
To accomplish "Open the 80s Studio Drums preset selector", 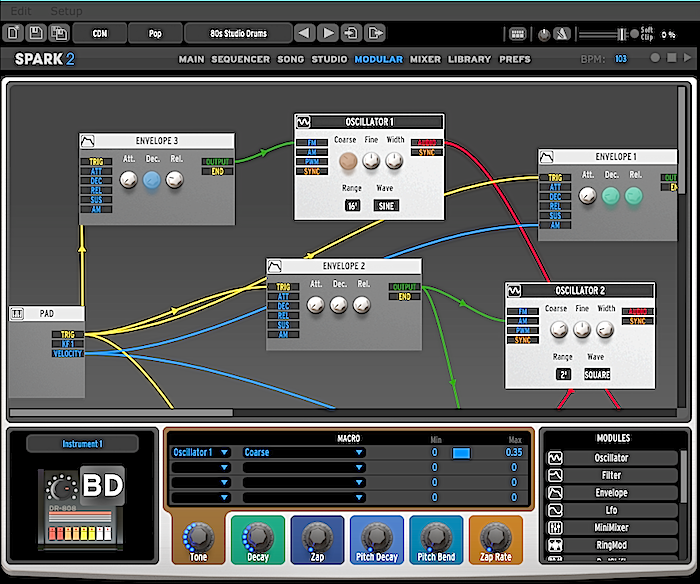I will click(238, 33).
